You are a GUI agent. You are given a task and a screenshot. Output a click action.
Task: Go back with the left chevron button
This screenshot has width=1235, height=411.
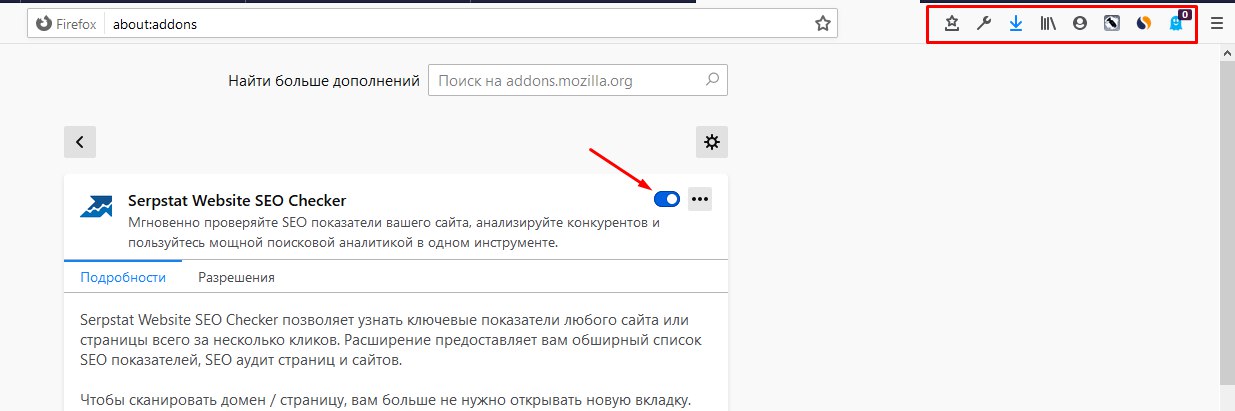coord(79,142)
